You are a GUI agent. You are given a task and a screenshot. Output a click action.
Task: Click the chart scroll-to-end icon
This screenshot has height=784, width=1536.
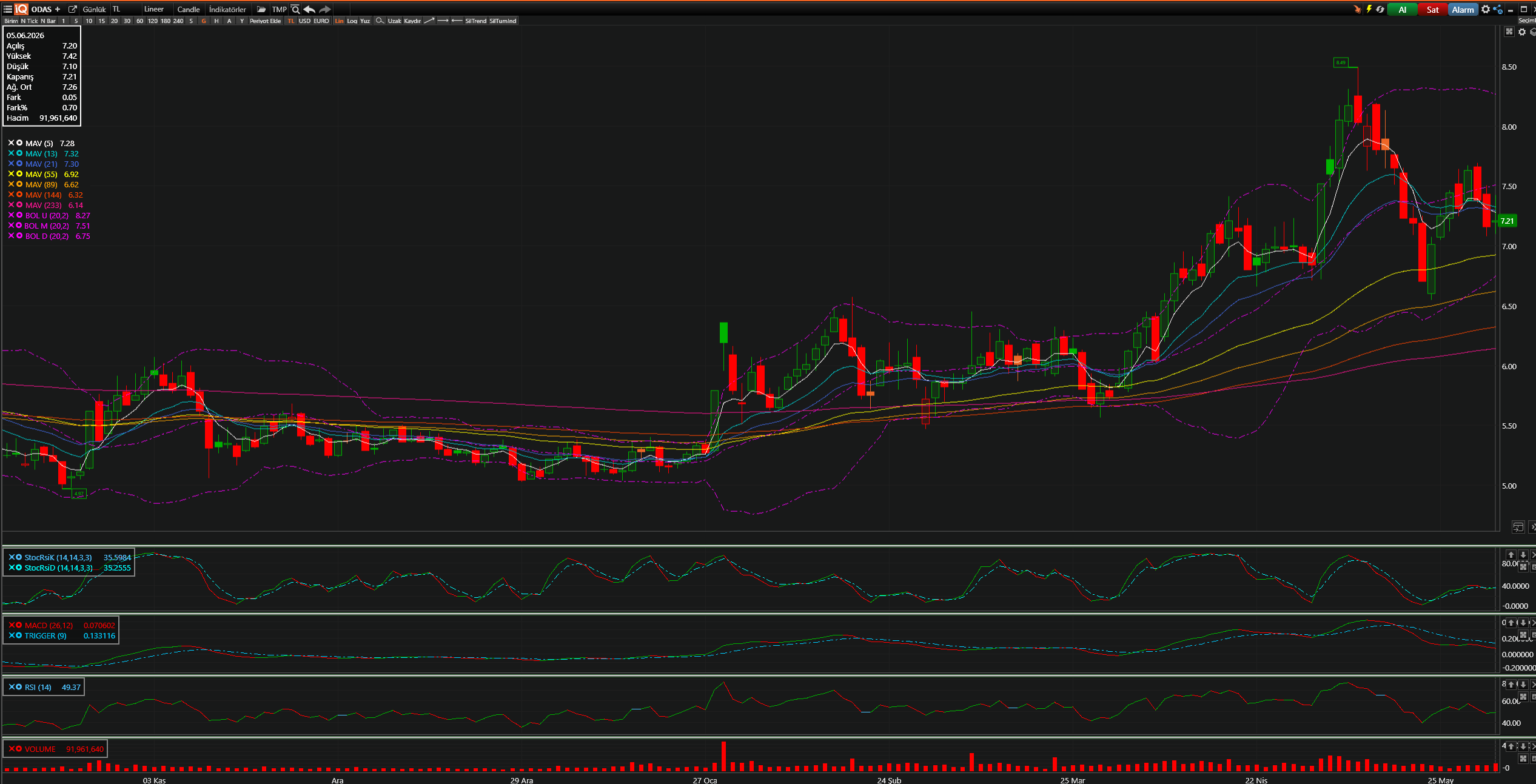click(1518, 527)
